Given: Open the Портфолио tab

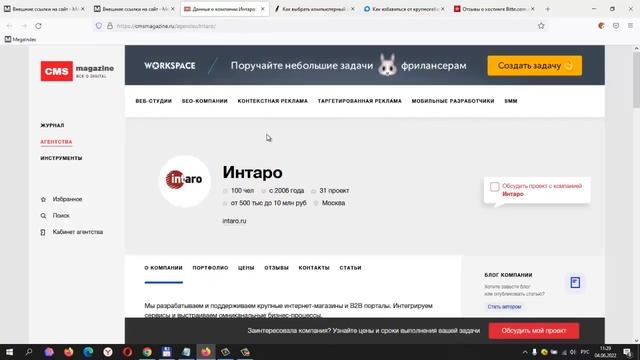Looking at the screenshot, I should coord(210,268).
